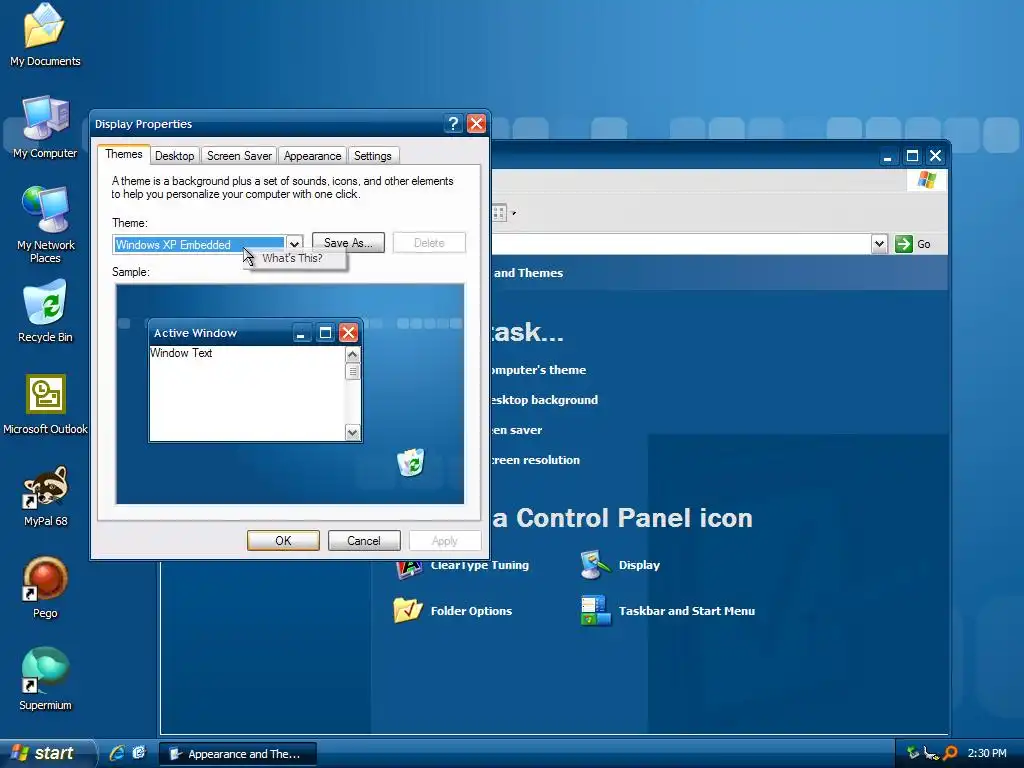
Task: Choose the What's This? context menu item
Action: (x=293, y=258)
